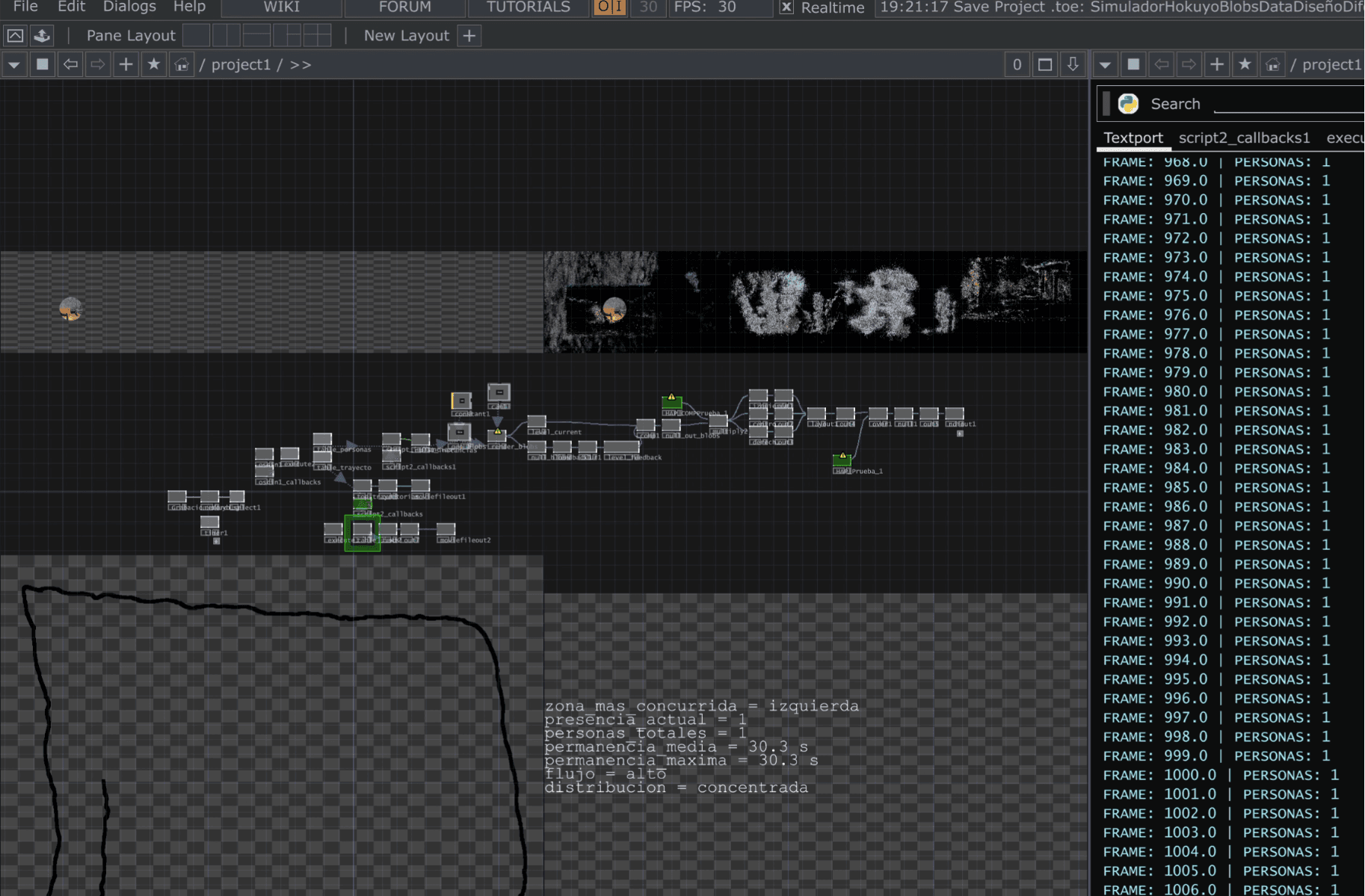The image size is (1365, 896).
Task: Select the constant1 node
Action: (461, 401)
